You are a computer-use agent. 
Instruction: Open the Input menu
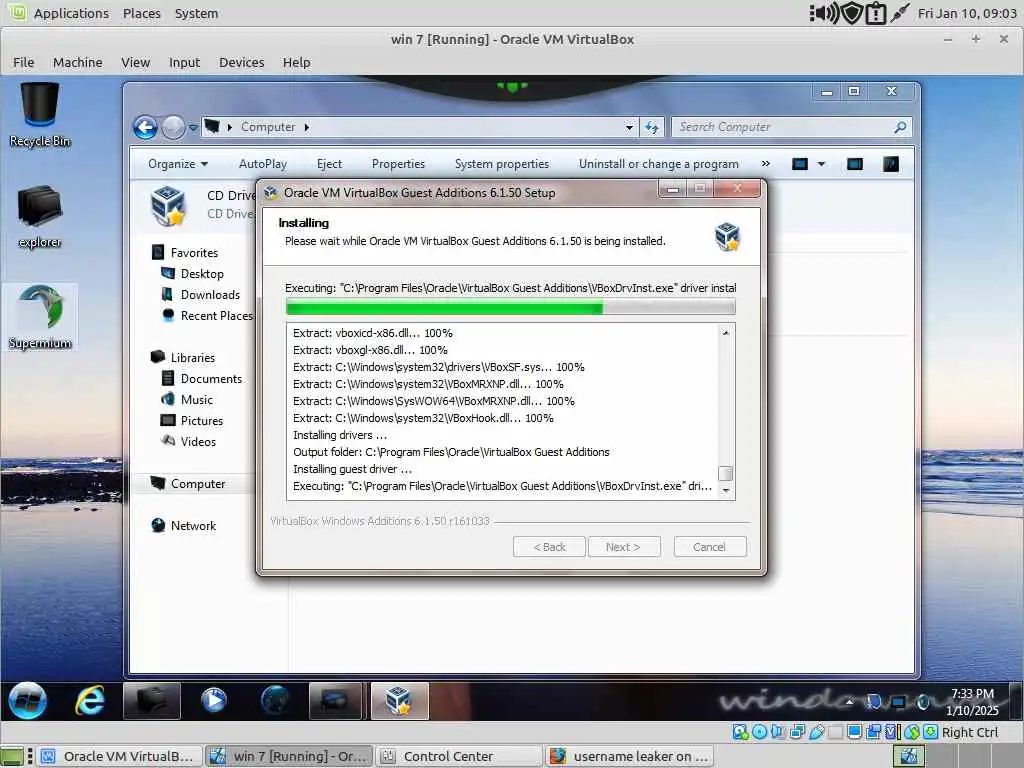tap(184, 62)
